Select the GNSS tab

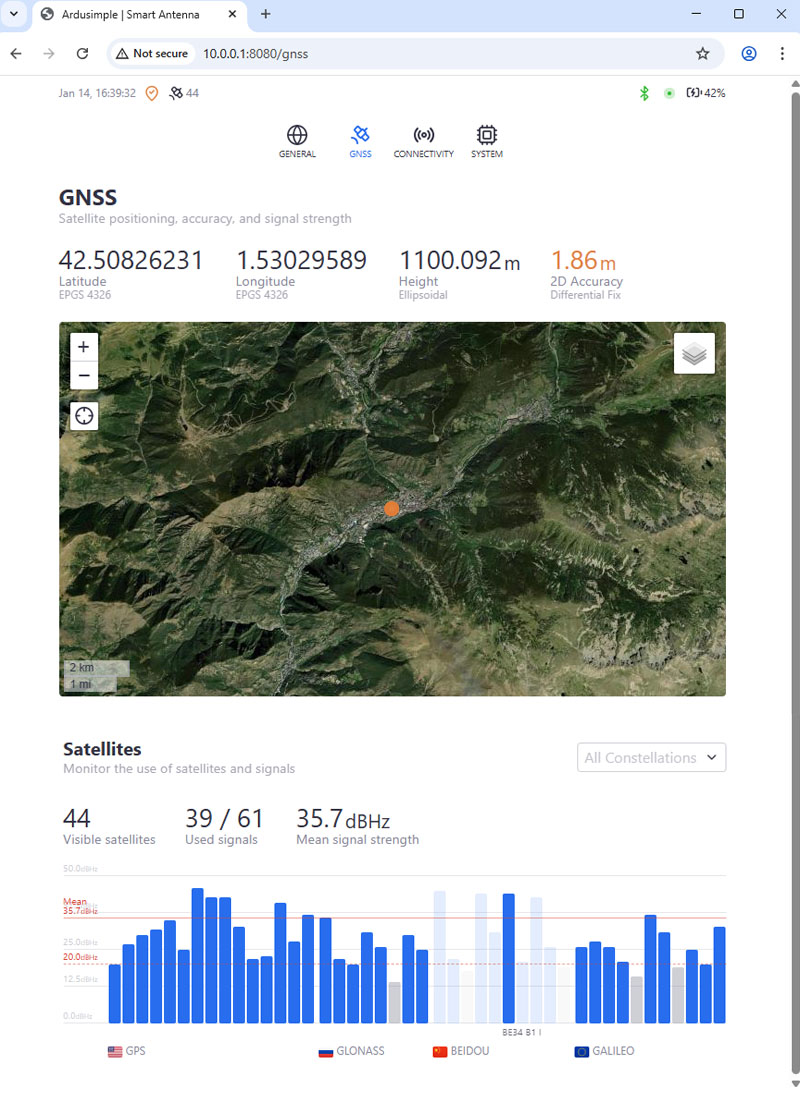click(360, 141)
